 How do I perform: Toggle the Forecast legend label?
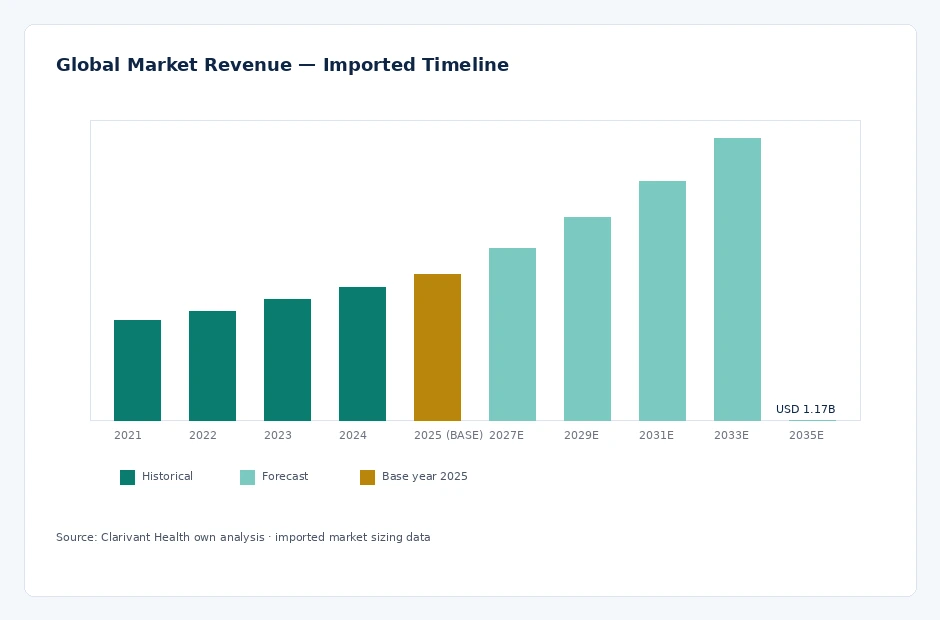click(285, 476)
